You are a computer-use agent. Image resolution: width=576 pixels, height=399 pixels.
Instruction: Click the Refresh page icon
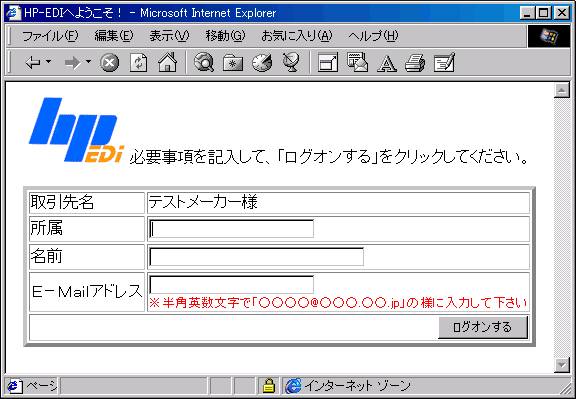coord(139,62)
